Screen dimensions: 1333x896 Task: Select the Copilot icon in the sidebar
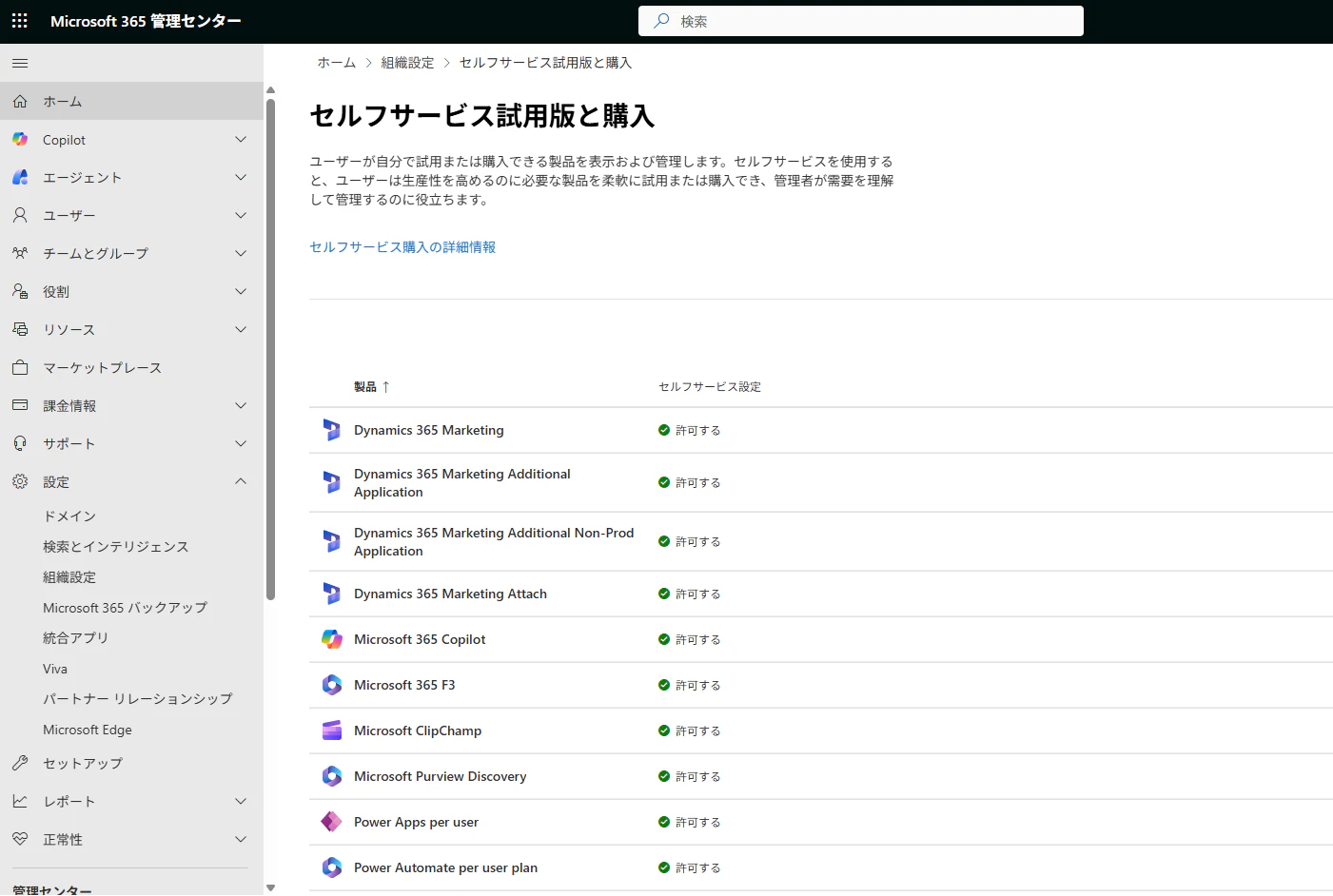coord(19,139)
